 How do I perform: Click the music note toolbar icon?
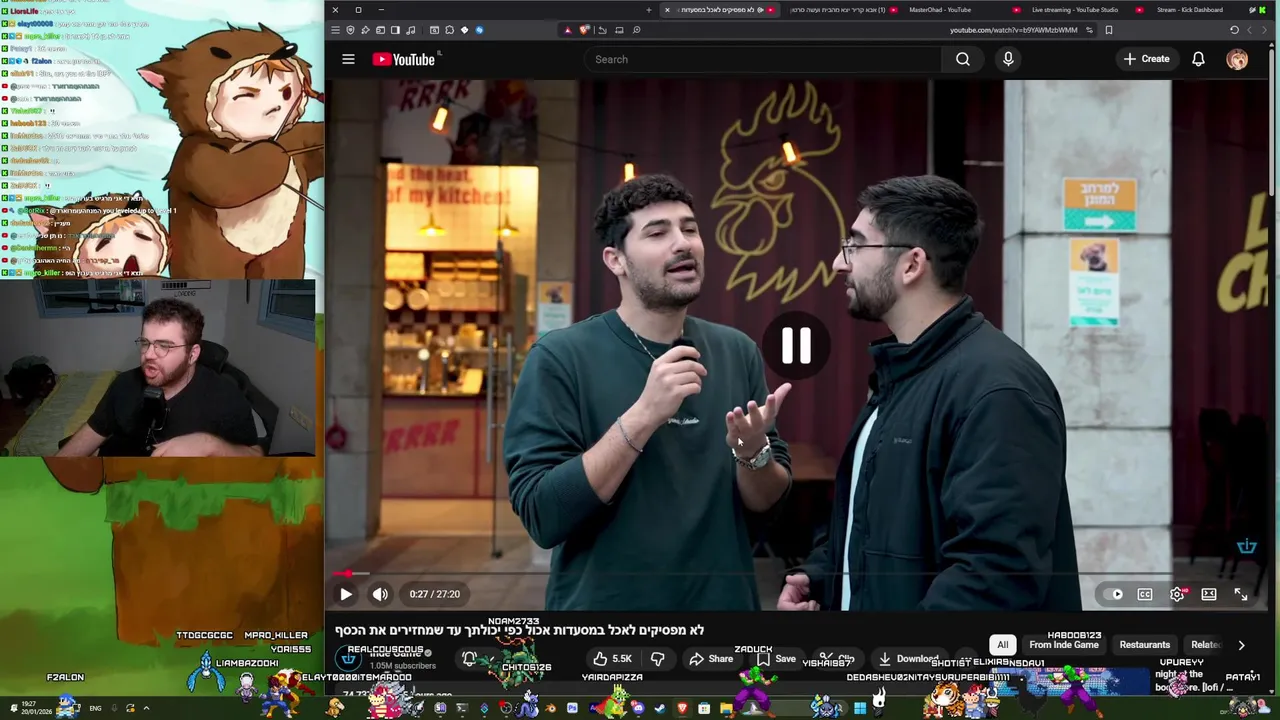[410, 30]
